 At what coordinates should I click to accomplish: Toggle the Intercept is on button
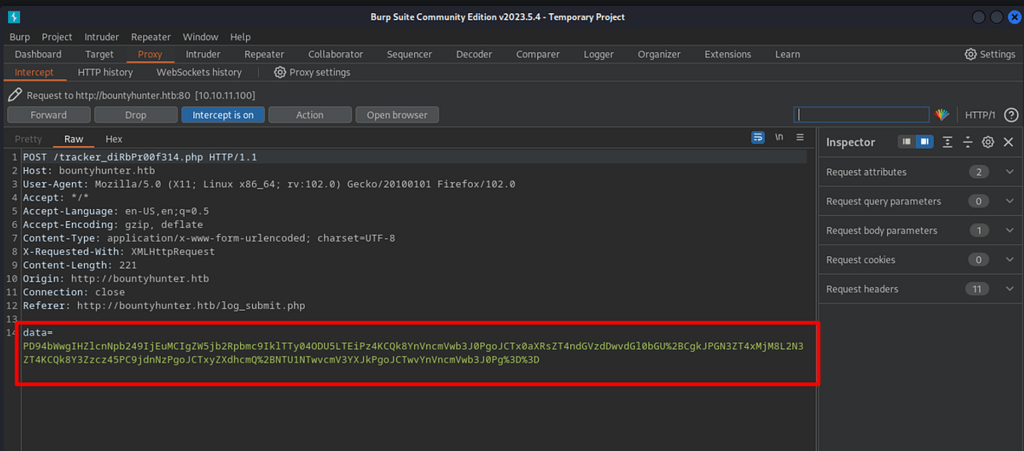[x=223, y=115]
